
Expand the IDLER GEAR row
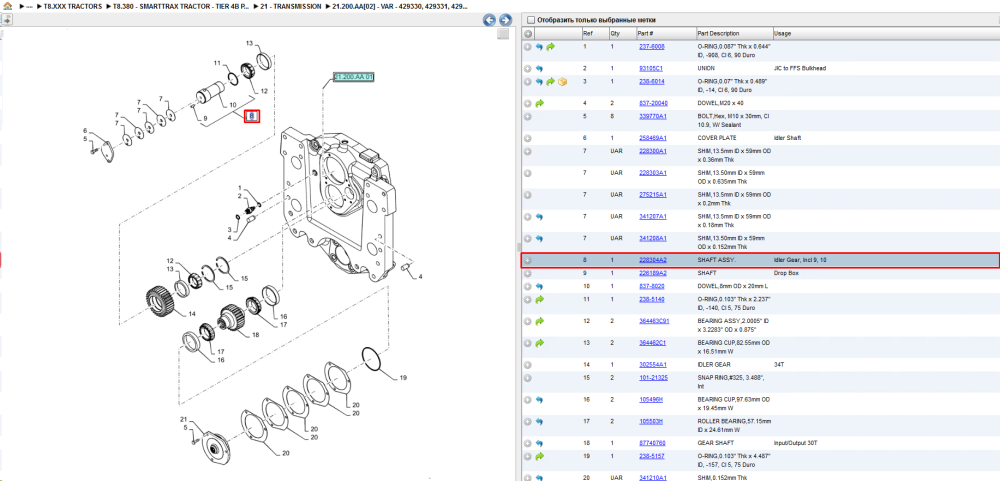point(528,365)
